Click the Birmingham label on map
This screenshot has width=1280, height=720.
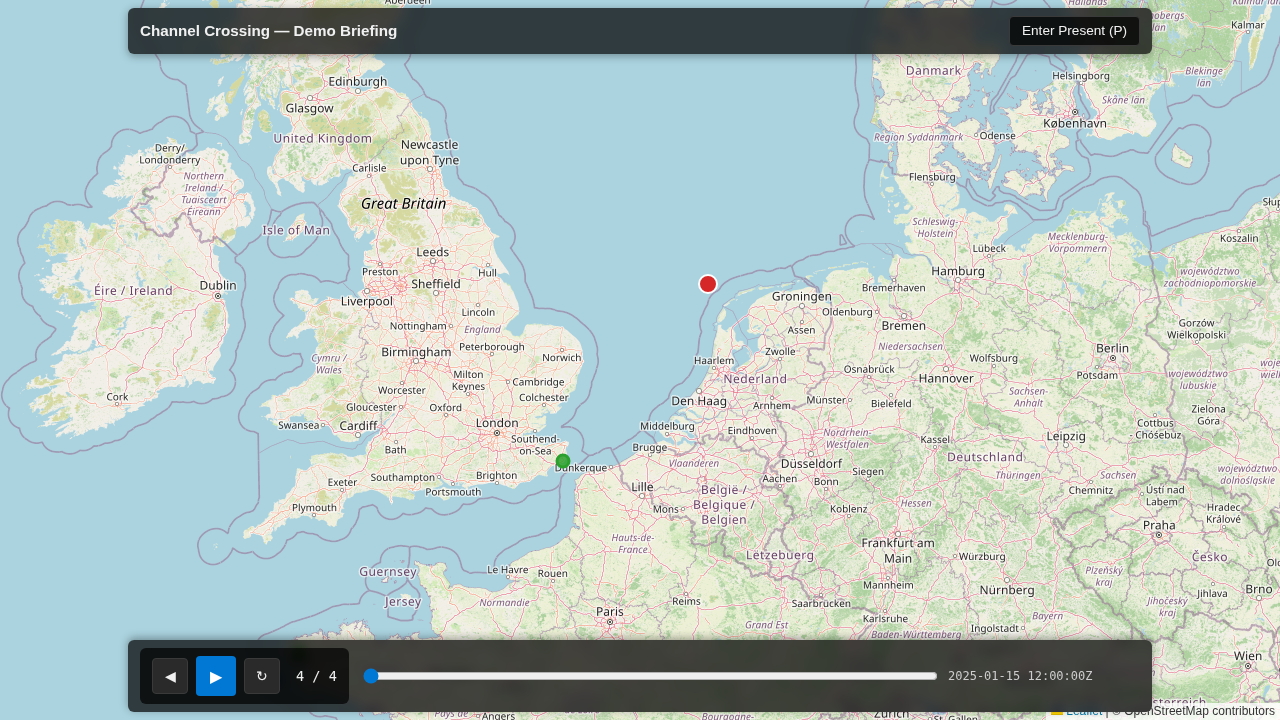tap(416, 352)
